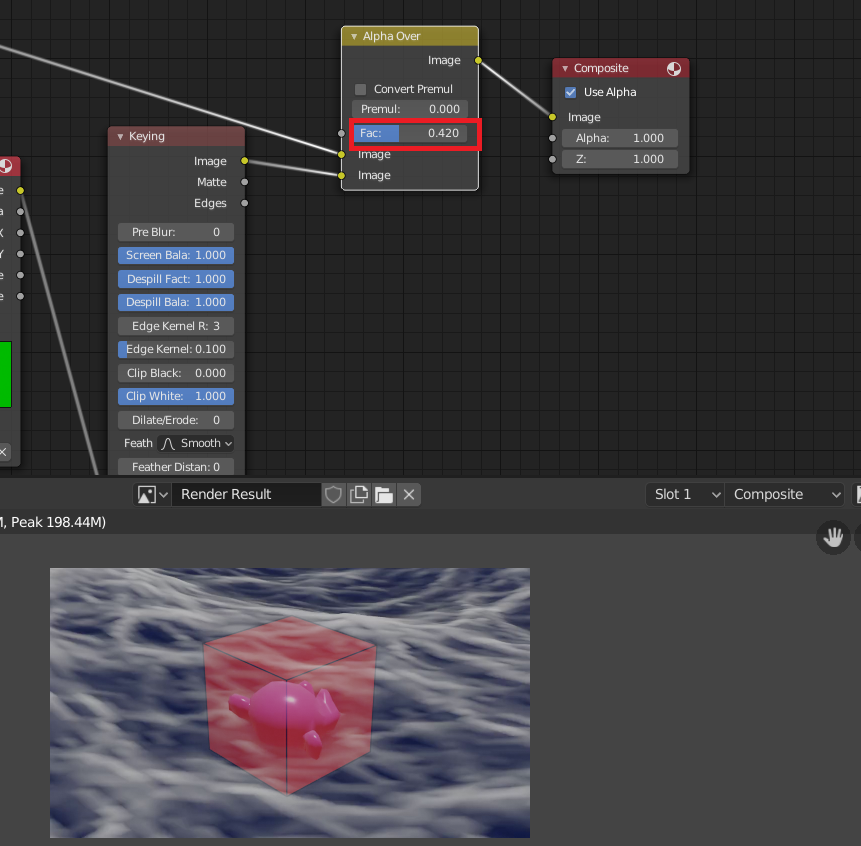
Task: Collapse the Alpha Over node
Action: pos(354,36)
